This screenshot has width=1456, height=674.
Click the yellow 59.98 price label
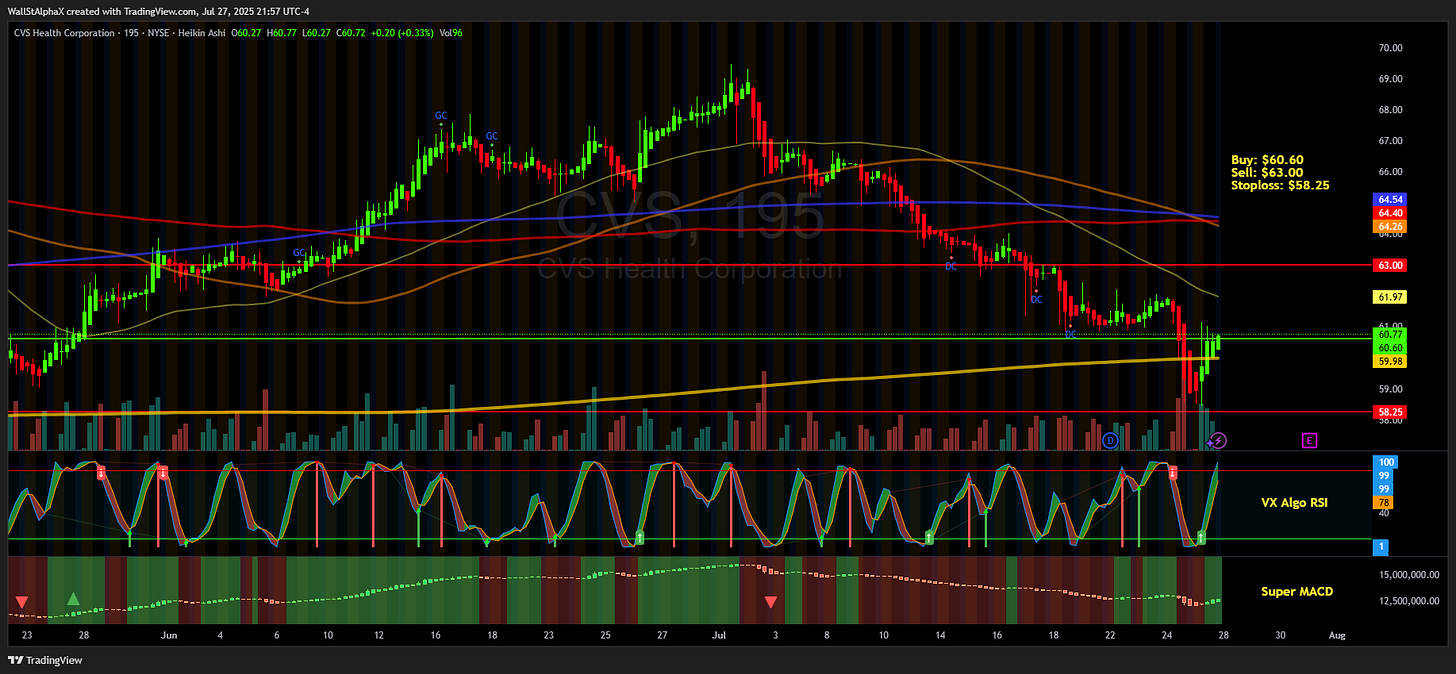[1392, 360]
